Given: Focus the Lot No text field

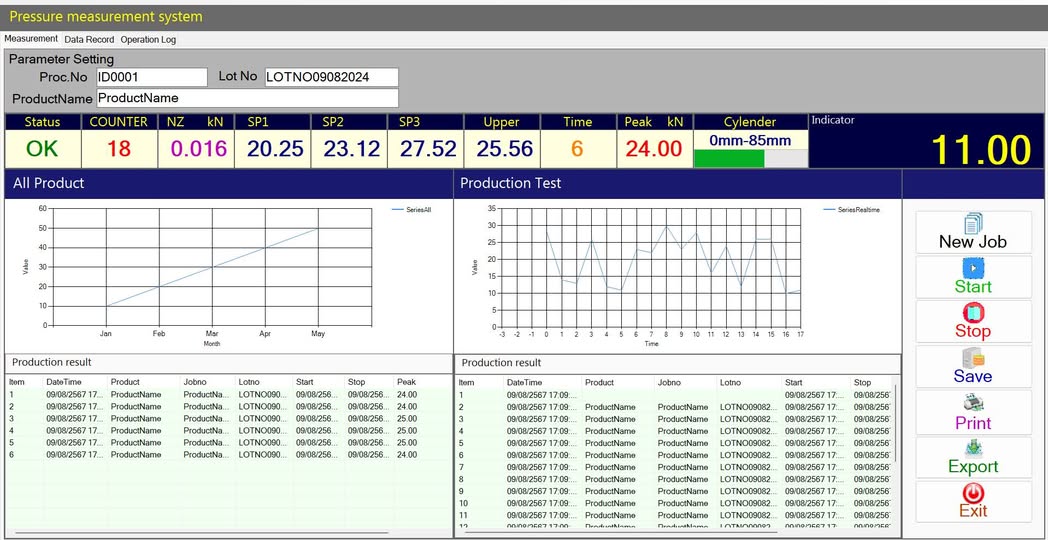Looking at the screenshot, I should (330, 77).
